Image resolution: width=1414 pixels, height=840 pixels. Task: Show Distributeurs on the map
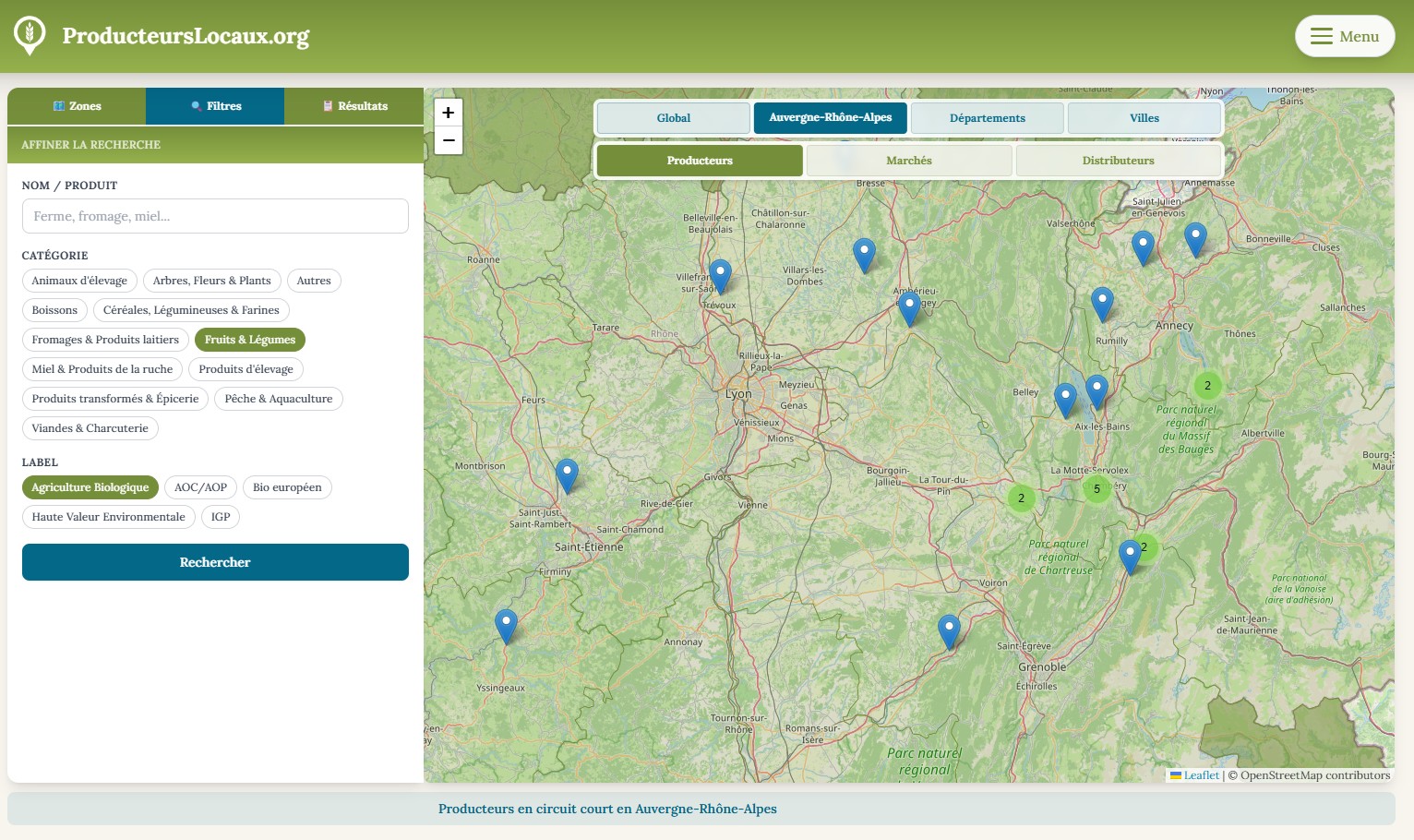[1118, 161]
